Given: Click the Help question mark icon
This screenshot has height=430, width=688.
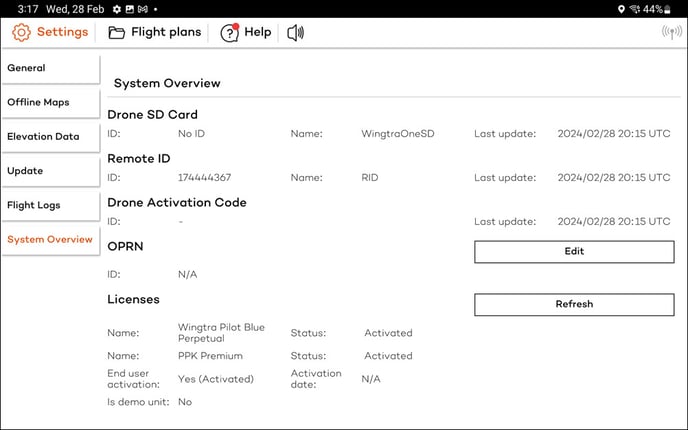Looking at the screenshot, I should point(229,32).
